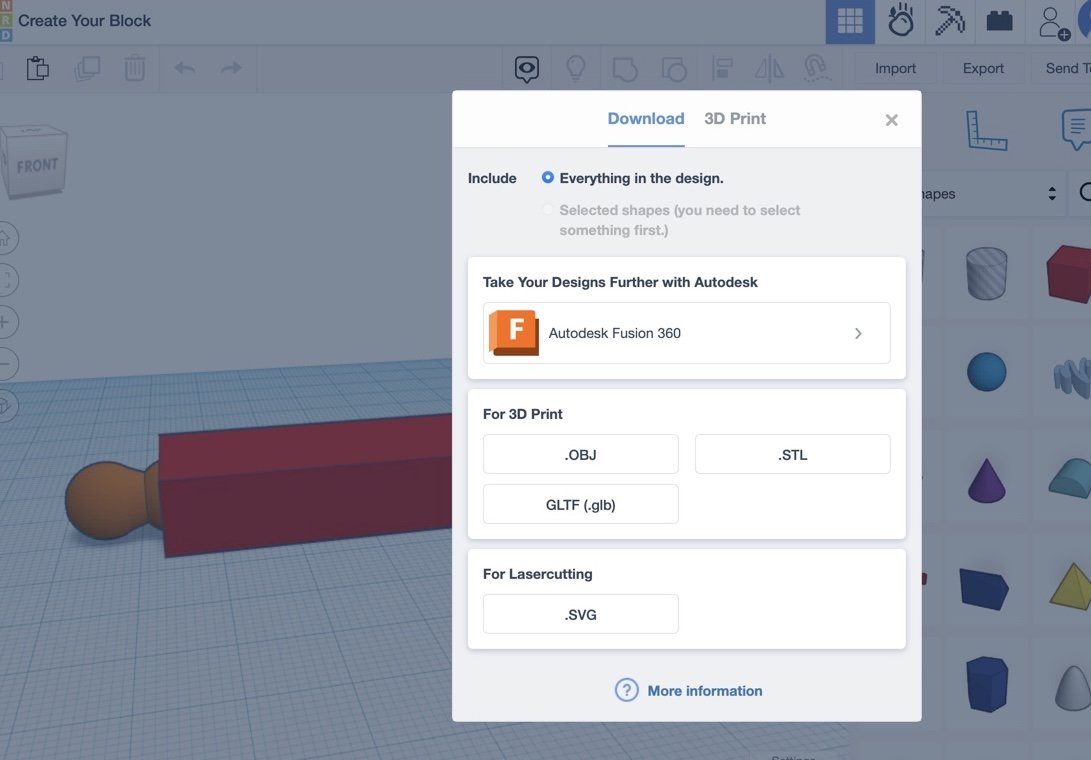The width and height of the screenshot is (1091, 760).
Task: Click the duplicate icon
Action: click(87, 68)
